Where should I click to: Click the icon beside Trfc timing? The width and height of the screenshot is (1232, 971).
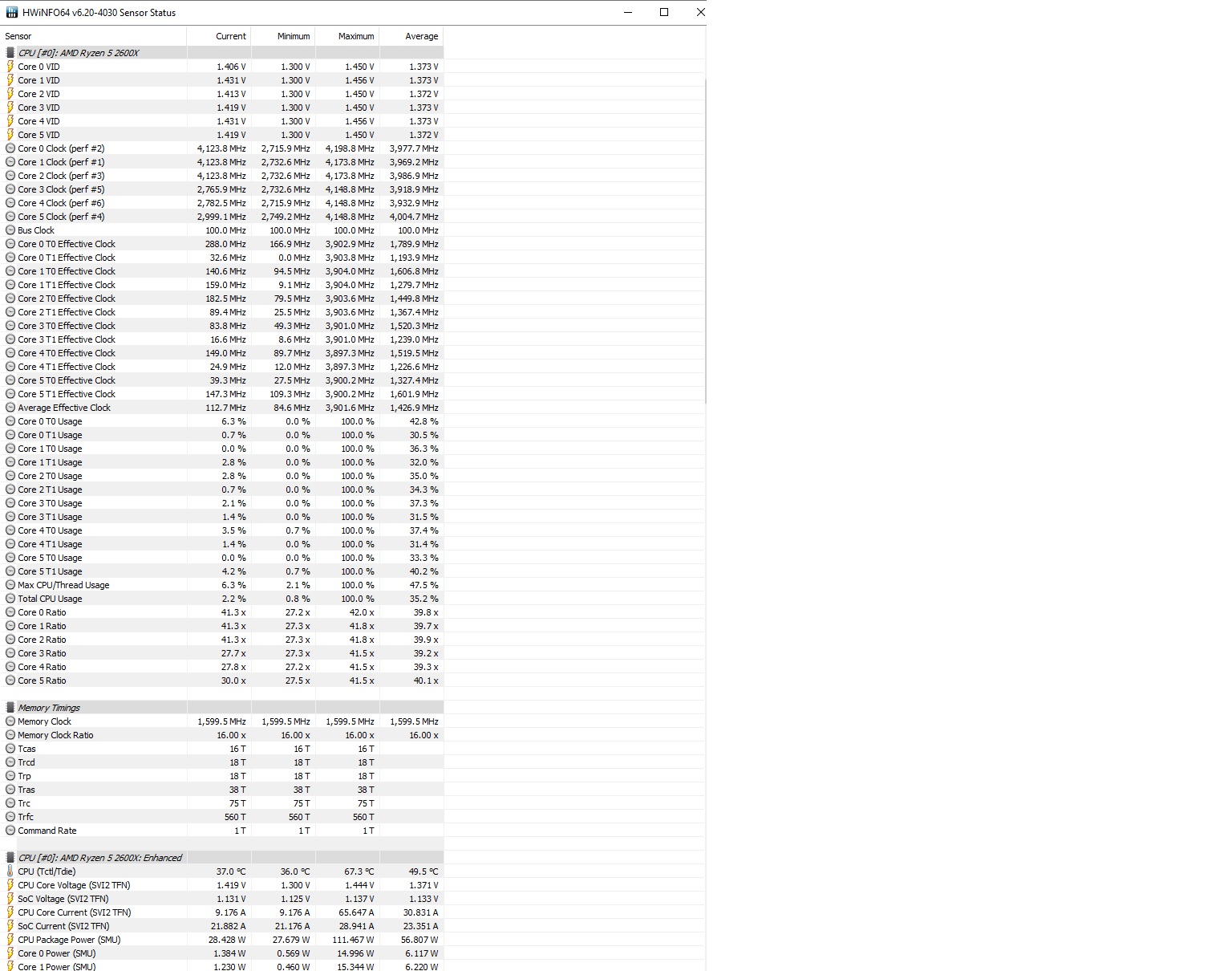coord(10,817)
